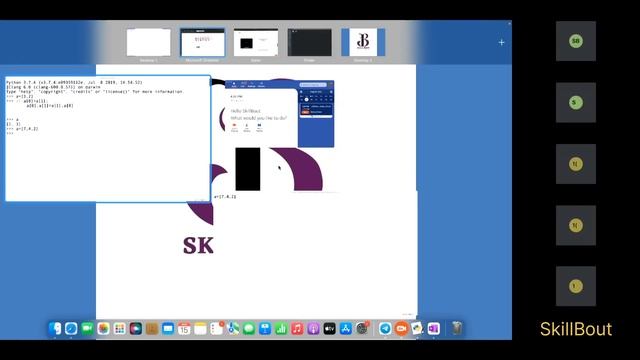
Task: Open FaceTime in the Dock
Action: pyautogui.click(x=87, y=328)
